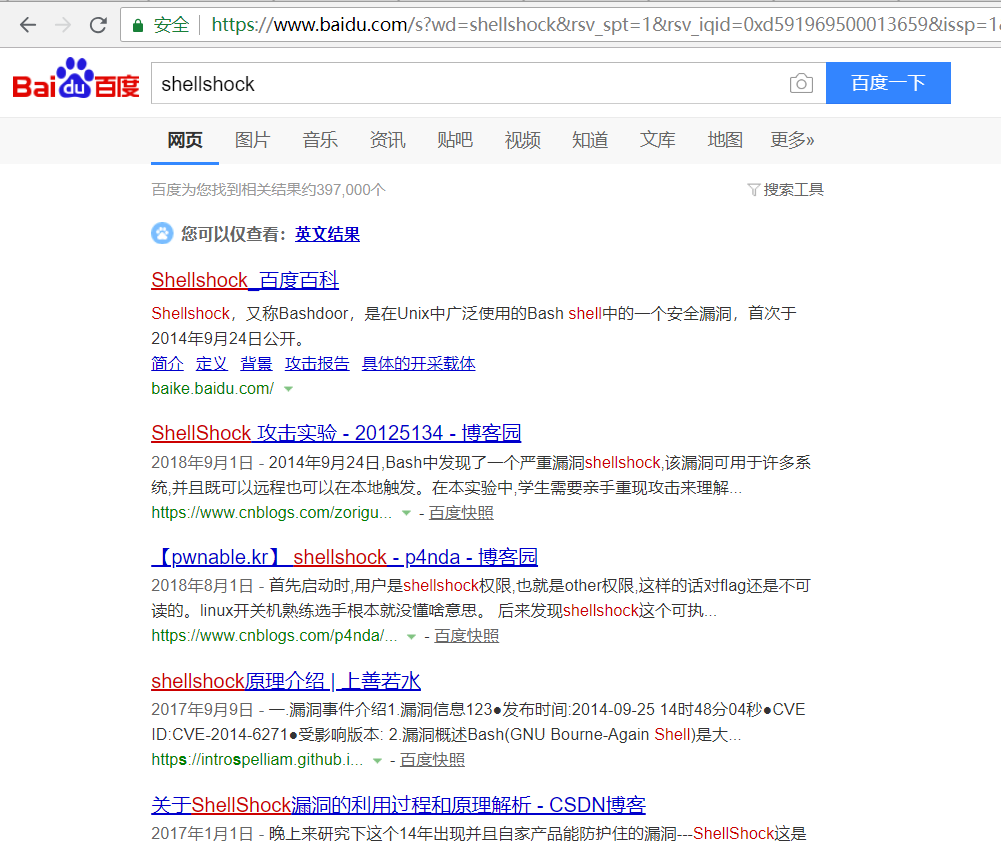
Task: Open 百度快照 for the zorigu result
Action: tap(461, 513)
